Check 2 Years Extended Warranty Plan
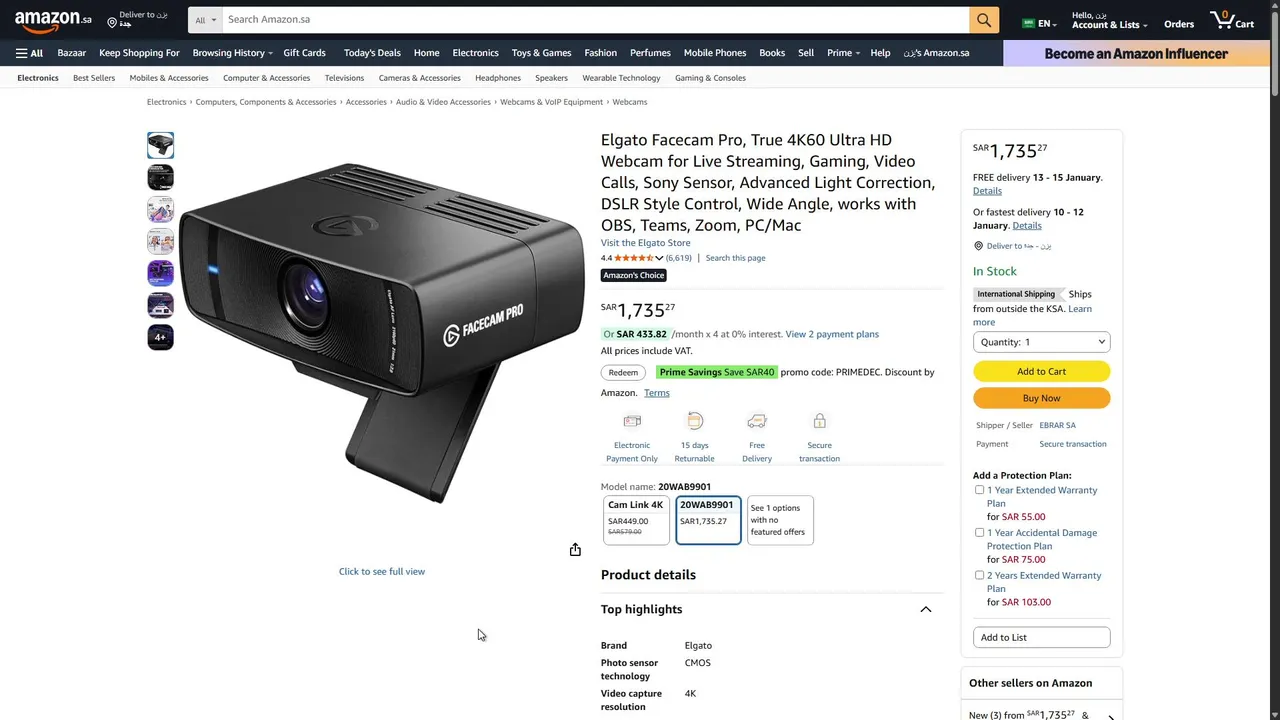Viewport: 1280px width, 720px height. pos(979,576)
